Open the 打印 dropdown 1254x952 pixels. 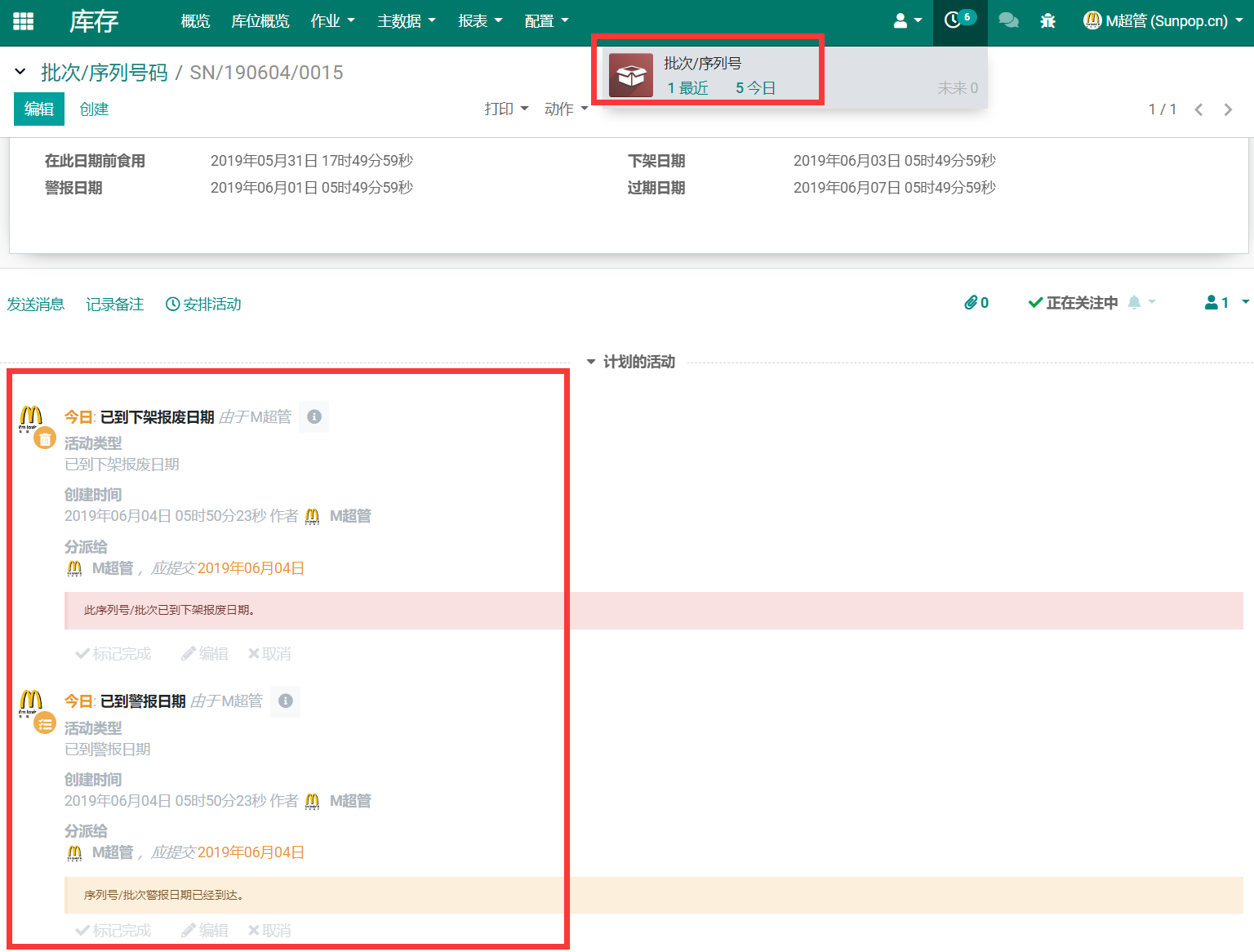(x=506, y=109)
